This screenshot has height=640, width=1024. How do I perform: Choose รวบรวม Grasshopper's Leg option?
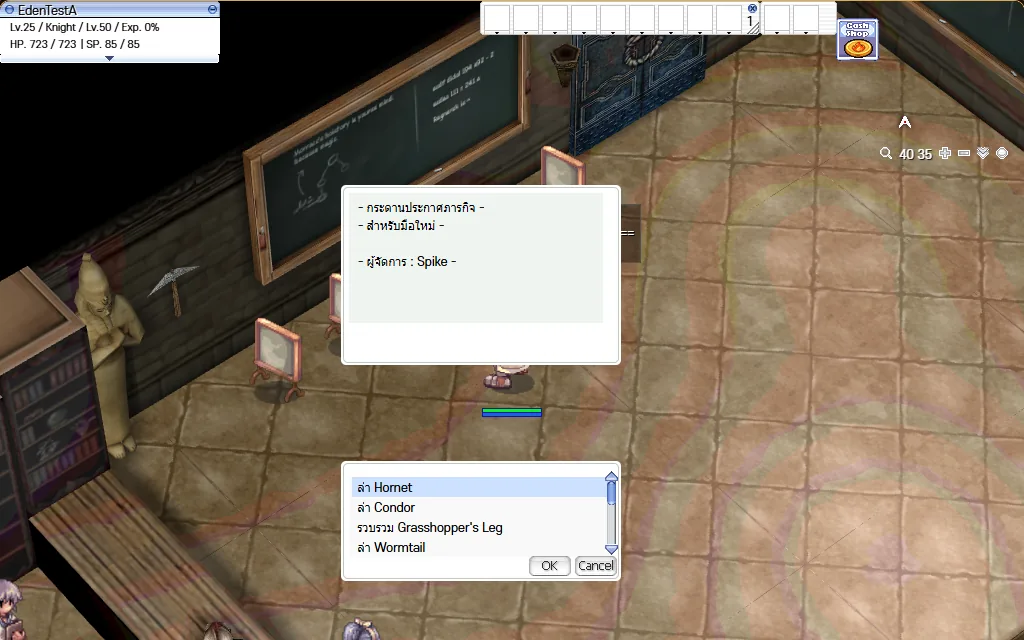479,528
